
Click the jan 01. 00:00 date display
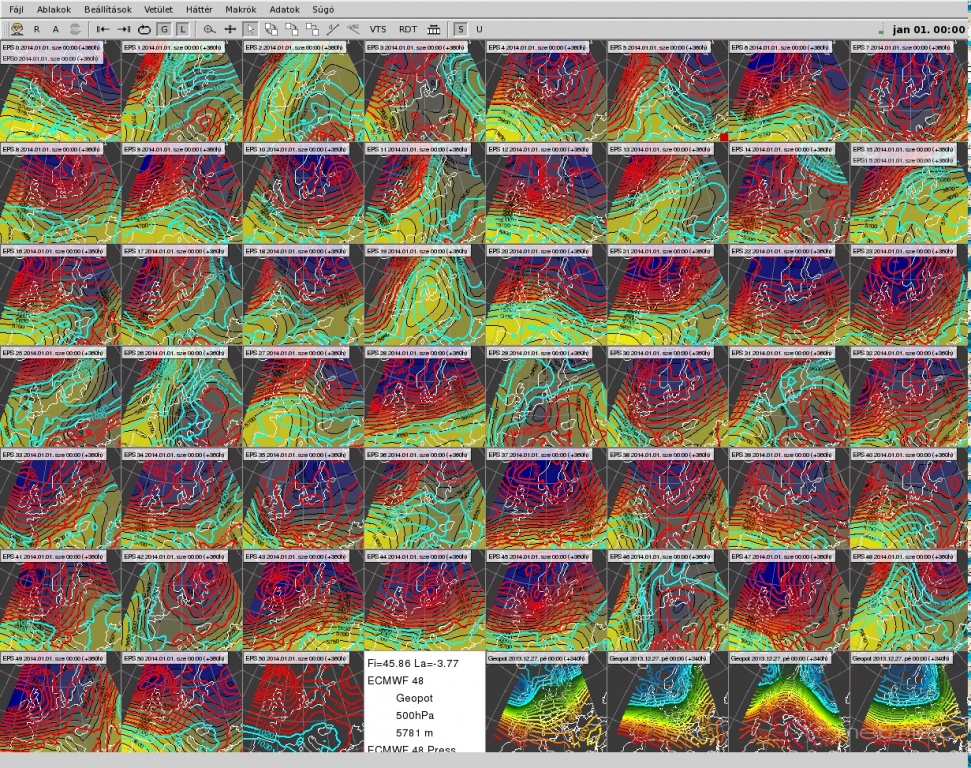pyautogui.click(x=928, y=30)
